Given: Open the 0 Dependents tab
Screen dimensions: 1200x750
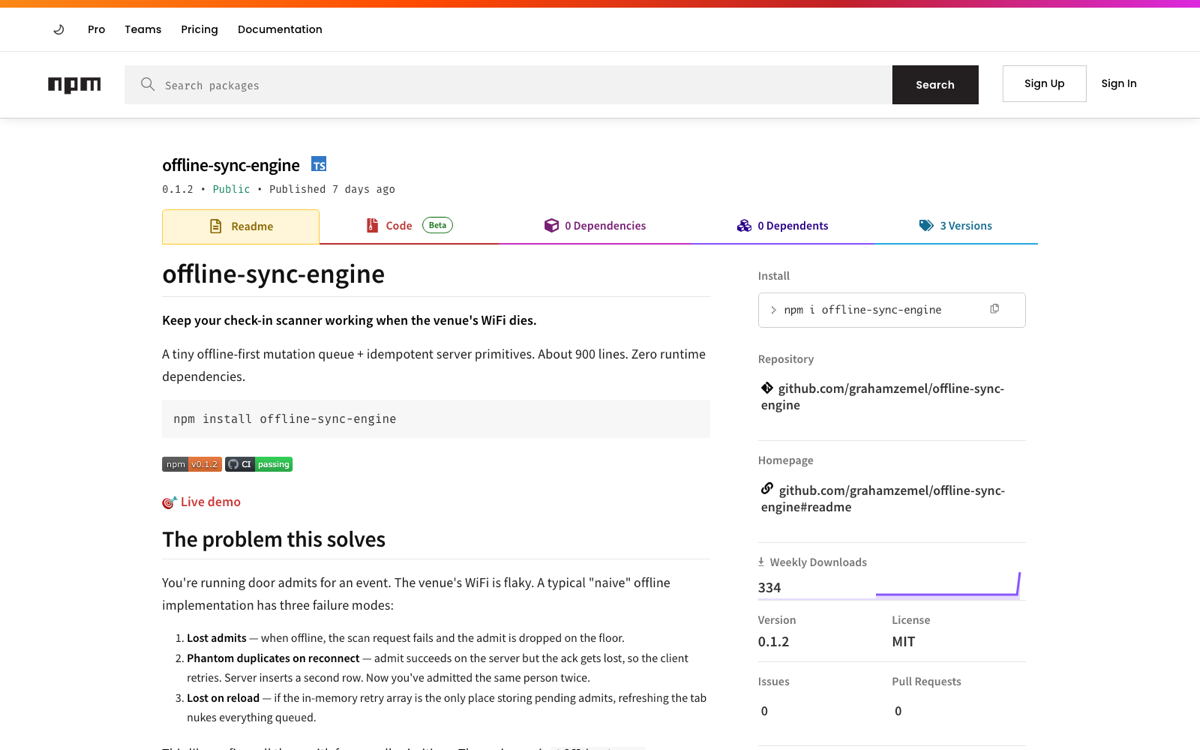Looking at the screenshot, I should click(x=782, y=226).
